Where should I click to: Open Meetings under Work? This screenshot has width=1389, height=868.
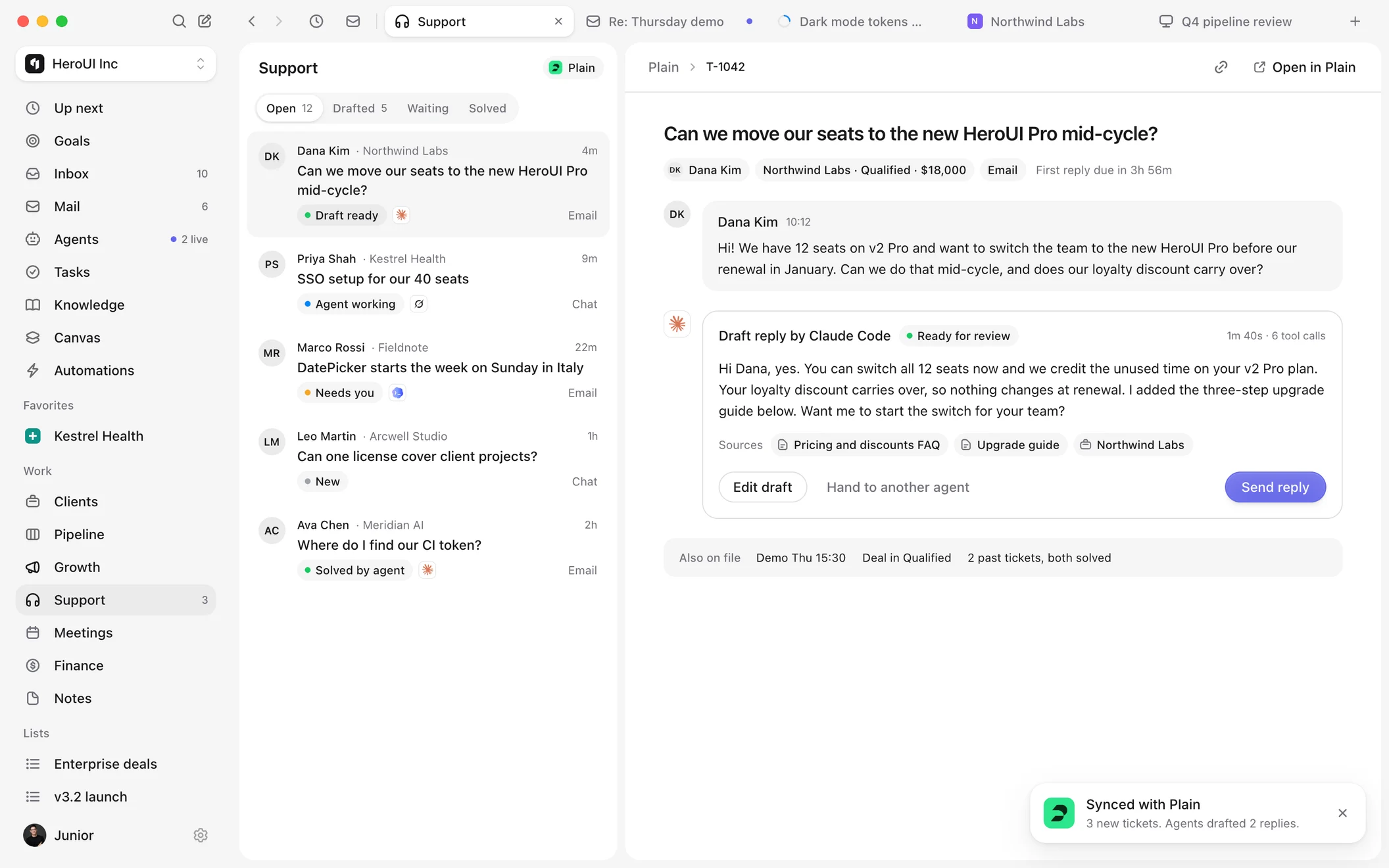(116, 633)
